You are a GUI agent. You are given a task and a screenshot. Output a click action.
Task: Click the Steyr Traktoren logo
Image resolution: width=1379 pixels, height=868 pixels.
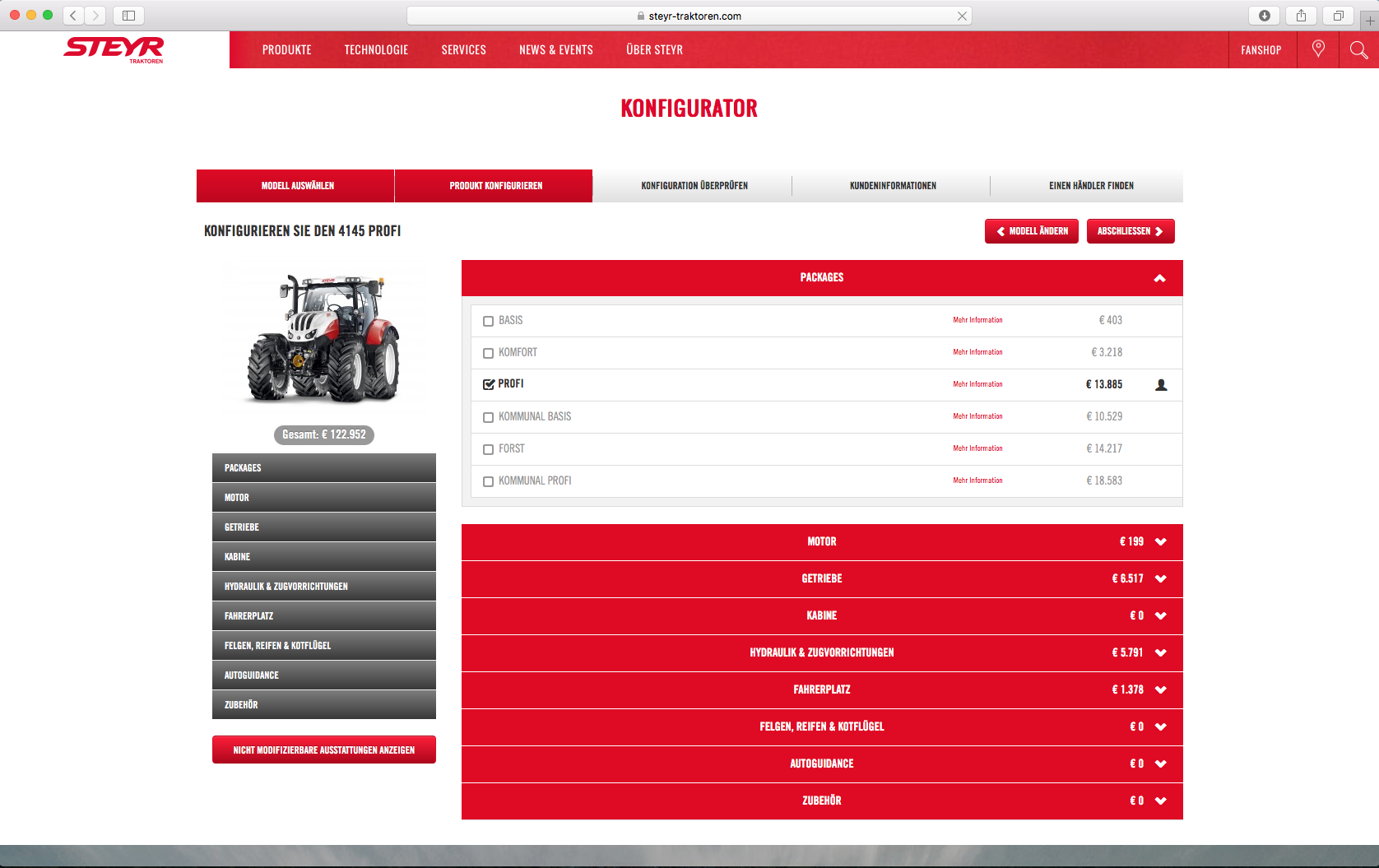114,49
